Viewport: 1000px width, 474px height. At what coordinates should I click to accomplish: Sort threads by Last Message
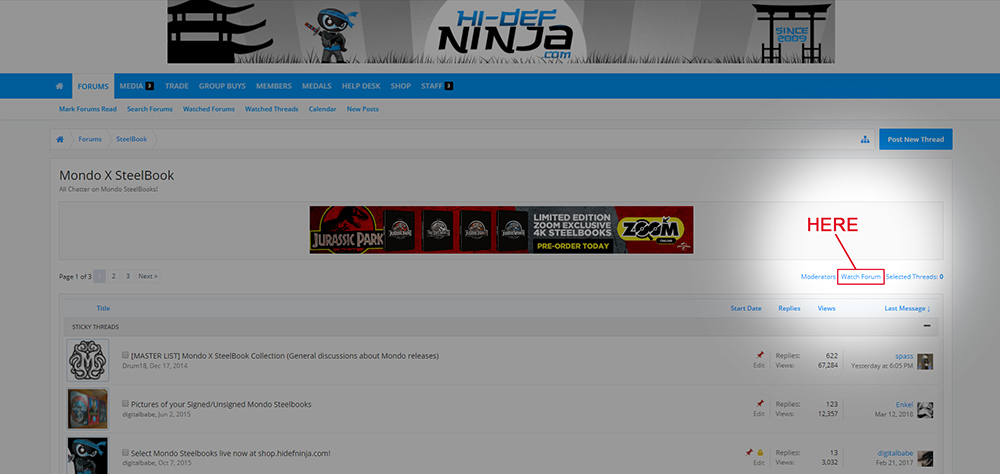tap(907, 308)
